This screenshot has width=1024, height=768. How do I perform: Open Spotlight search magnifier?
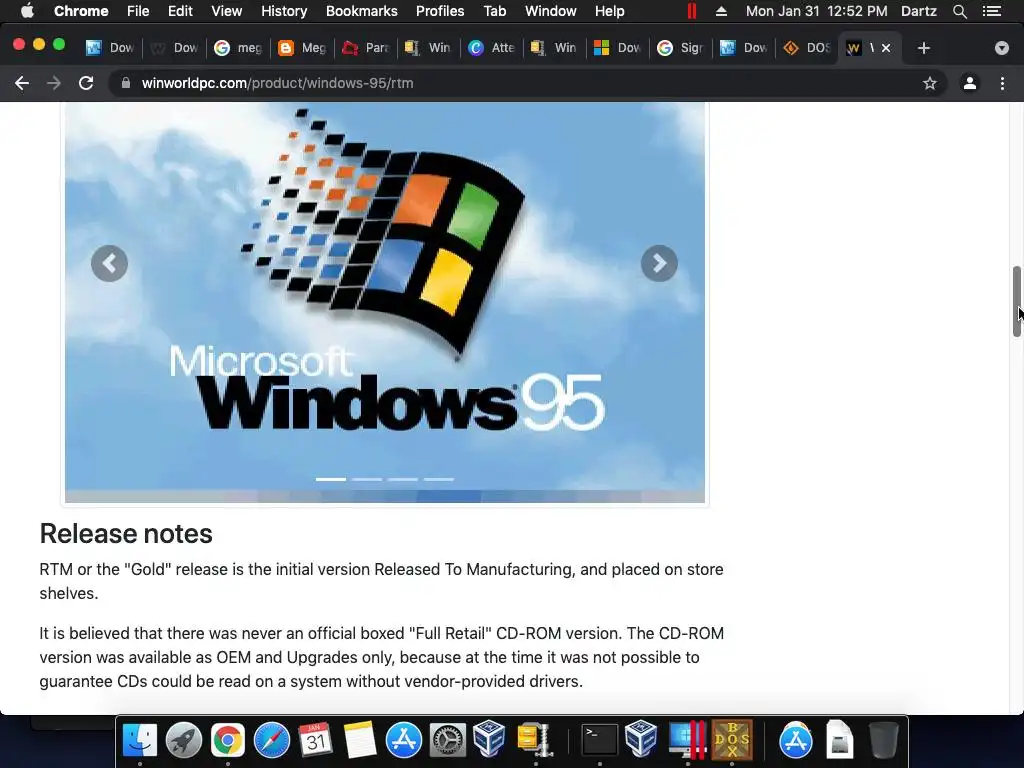point(959,11)
